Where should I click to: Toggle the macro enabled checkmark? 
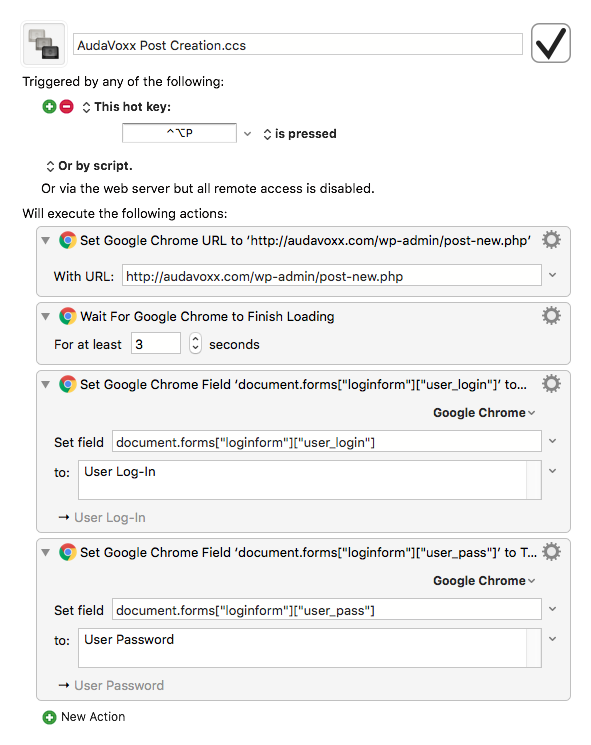point(551,43)
